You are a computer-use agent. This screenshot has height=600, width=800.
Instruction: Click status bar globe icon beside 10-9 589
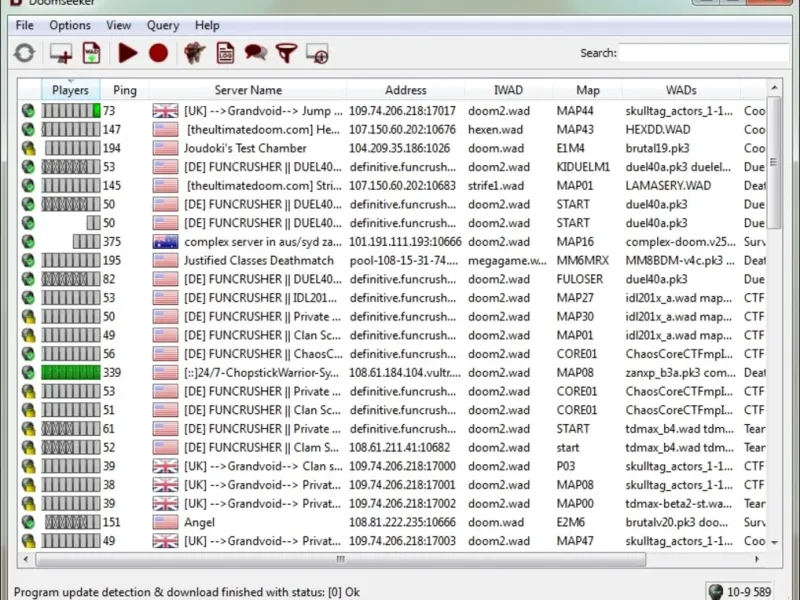tap(716, 592)
